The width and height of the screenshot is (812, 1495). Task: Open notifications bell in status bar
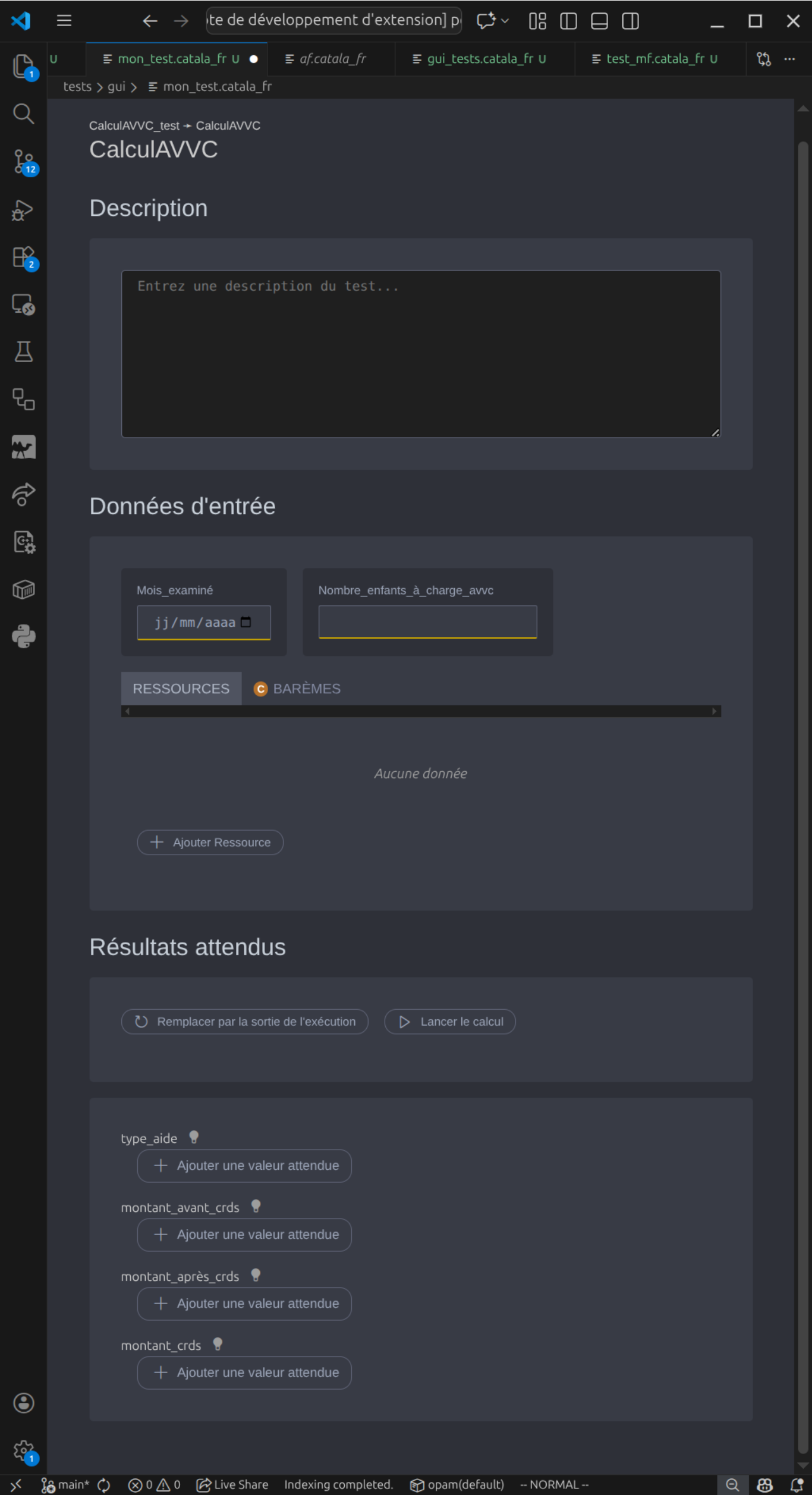[x=797, y=1485]
